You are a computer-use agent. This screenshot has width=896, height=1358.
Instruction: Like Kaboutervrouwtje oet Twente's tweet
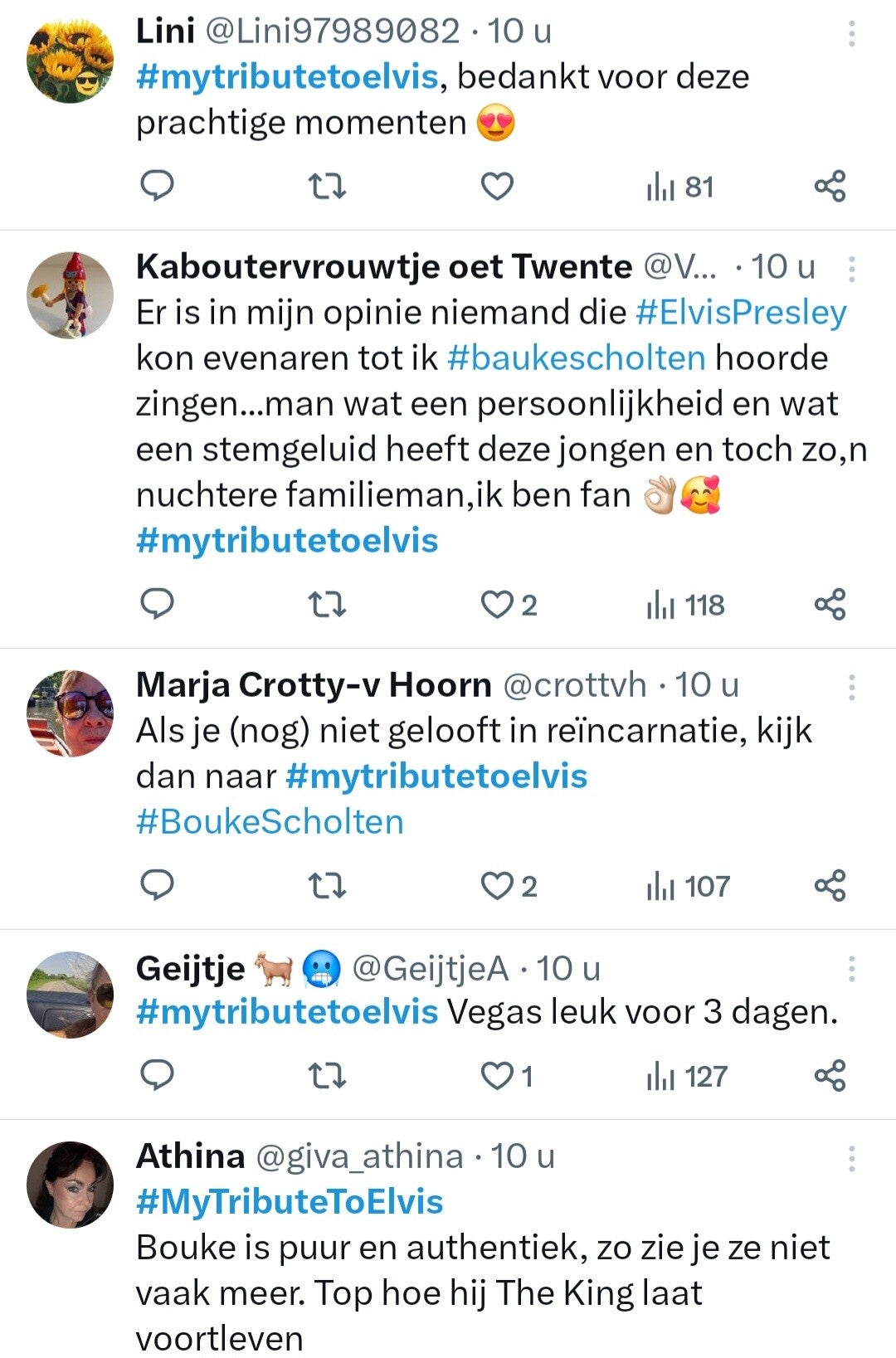498,605
